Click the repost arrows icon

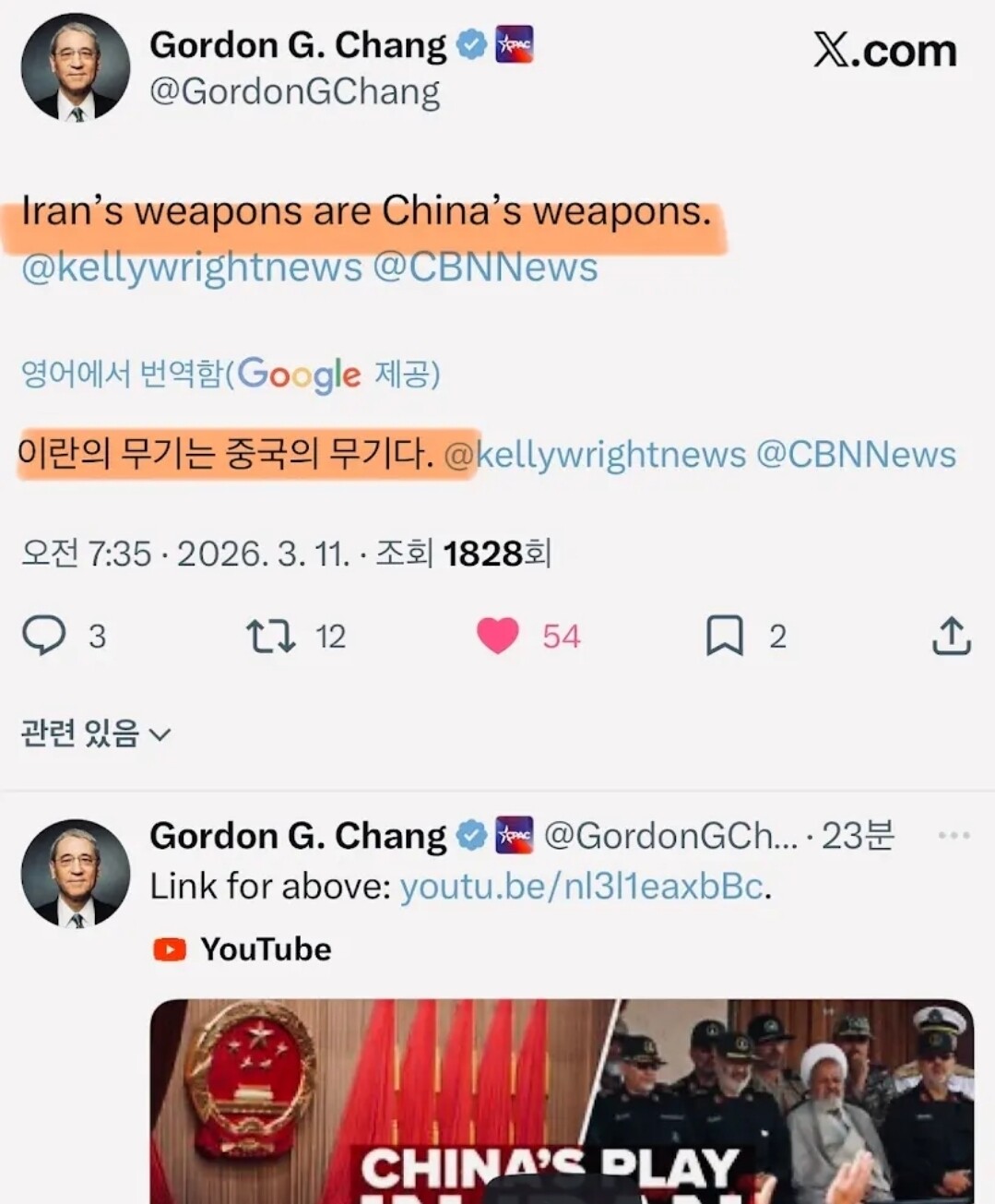[x=270, y=636]
